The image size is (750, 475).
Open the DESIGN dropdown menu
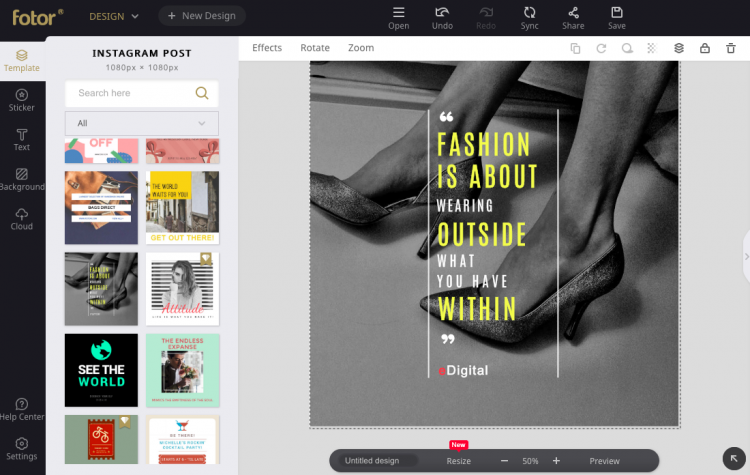click(114, 16)
